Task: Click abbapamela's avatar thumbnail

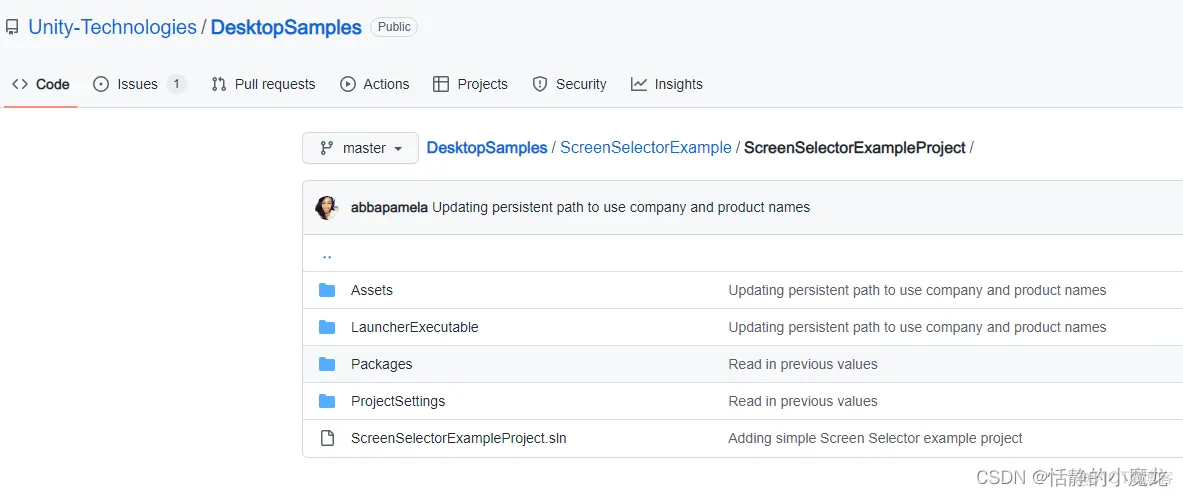Action: tap(327, 208)
